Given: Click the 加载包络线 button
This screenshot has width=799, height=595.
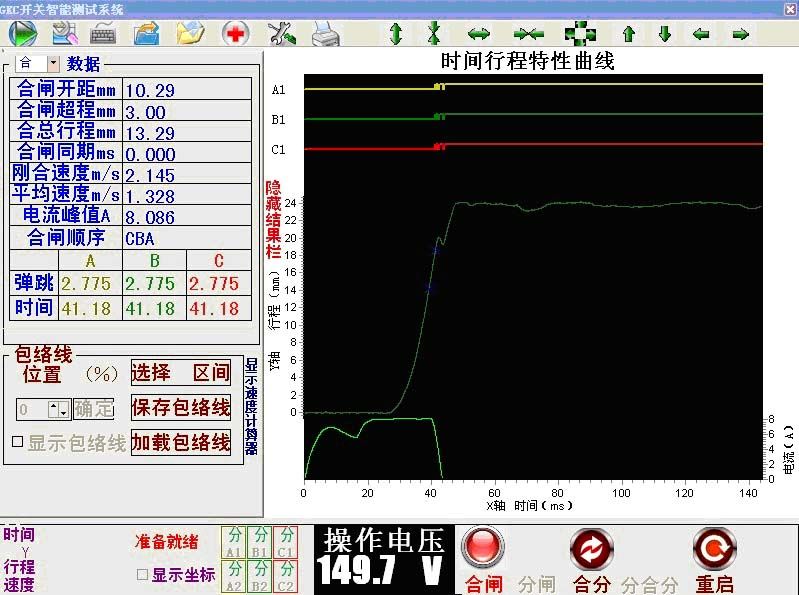Looking at the screenshot, I should click(x=181, y=442).
